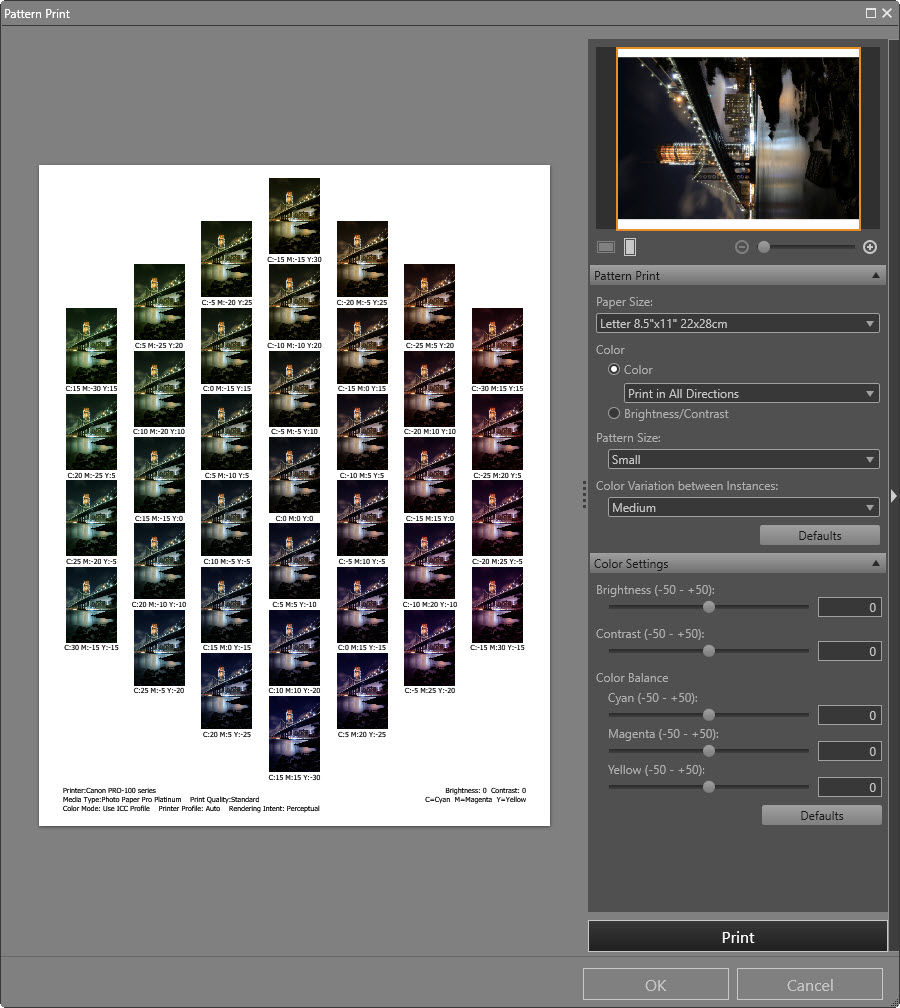
Task: Collapse the Pattern Print section
Action: (x=877, y=275)
